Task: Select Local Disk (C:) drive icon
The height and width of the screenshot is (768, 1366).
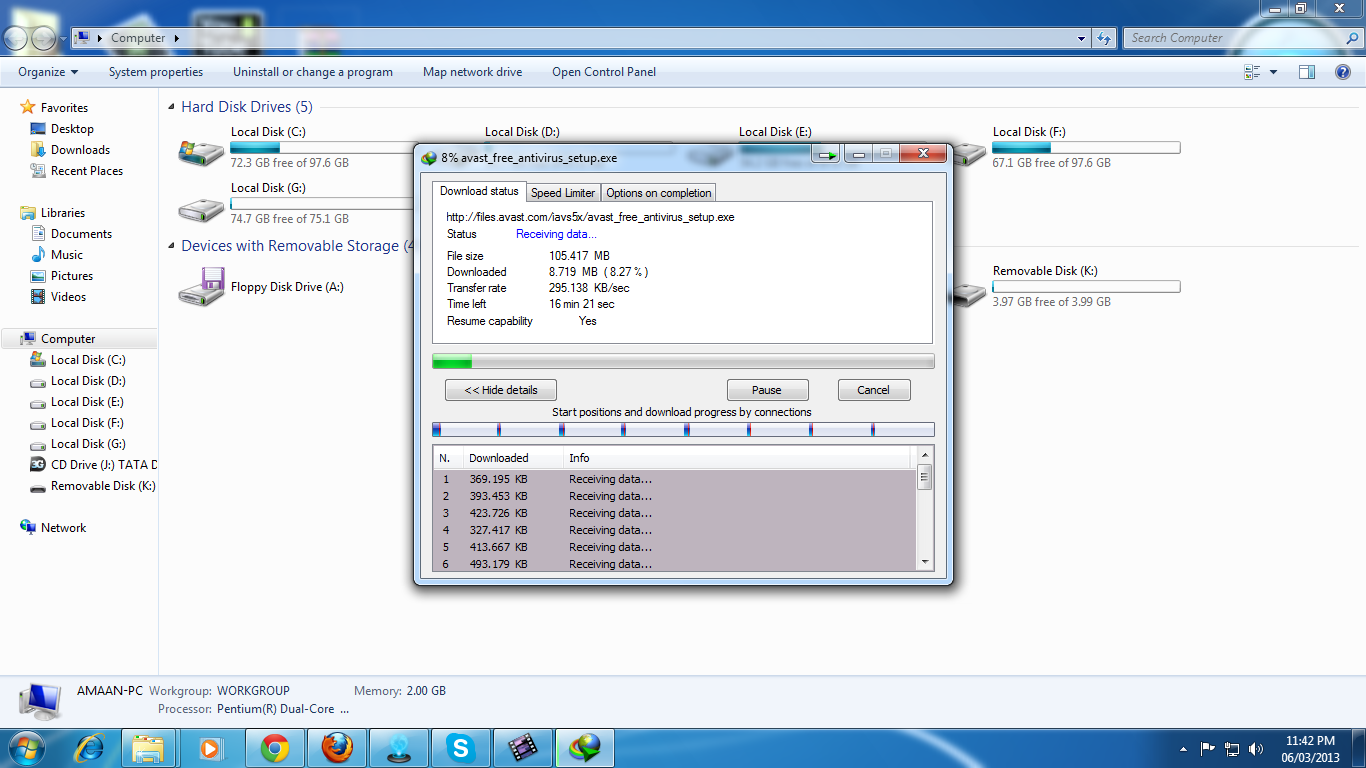Action: coord(201,150)
